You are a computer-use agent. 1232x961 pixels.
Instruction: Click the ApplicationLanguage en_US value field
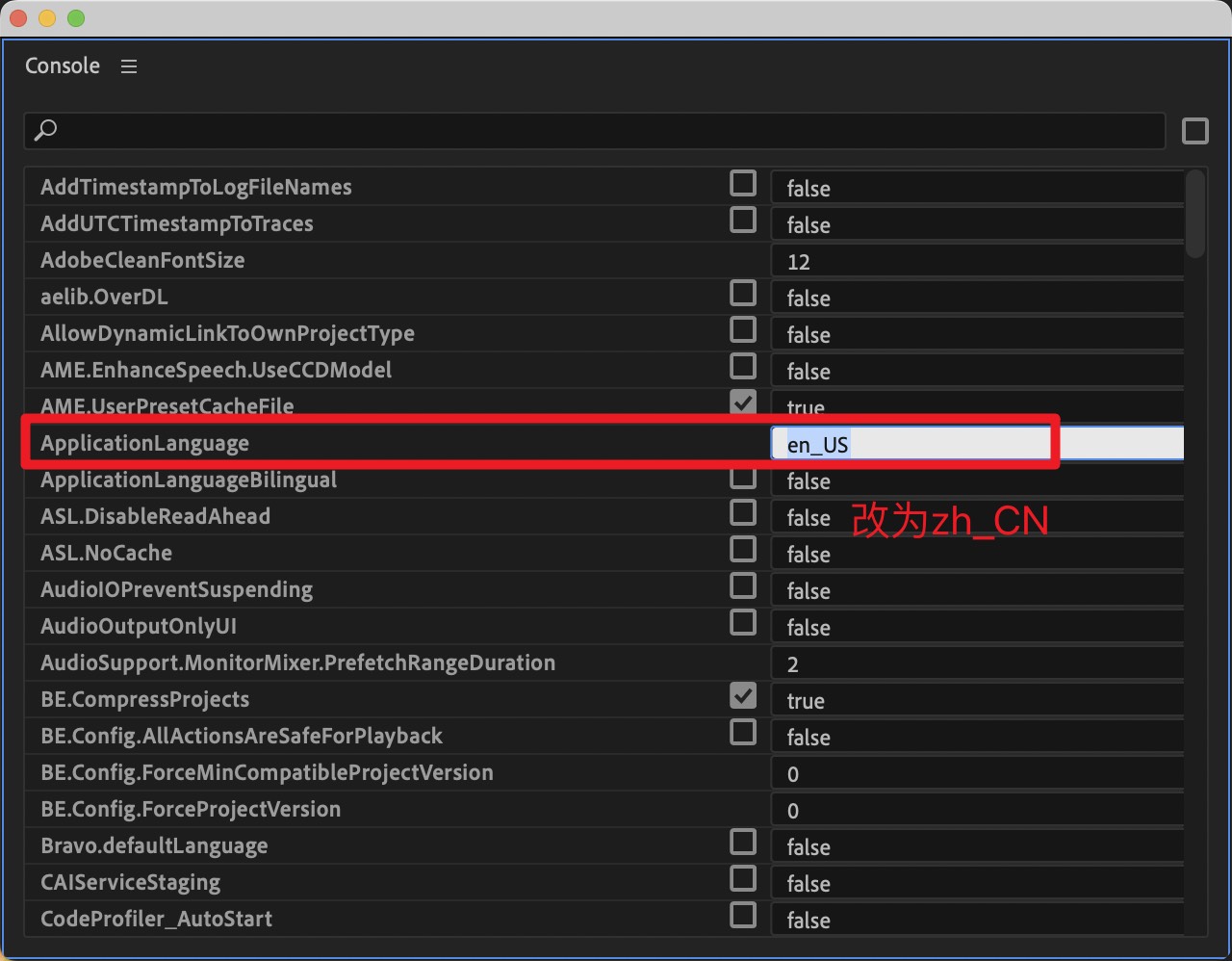[977, 444]
